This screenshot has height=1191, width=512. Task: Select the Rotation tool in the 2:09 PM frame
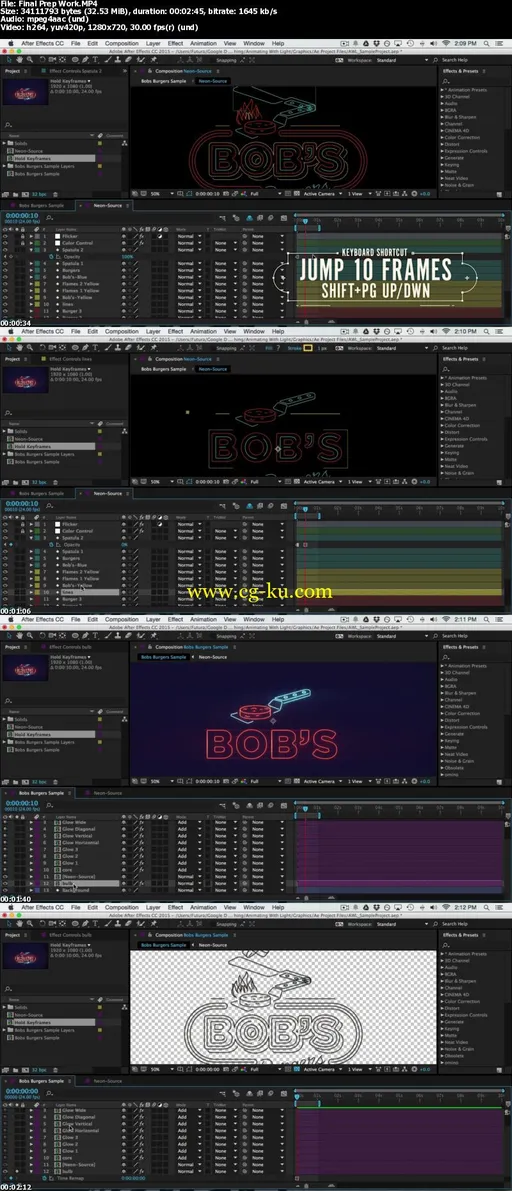click(x=43, y=59)
